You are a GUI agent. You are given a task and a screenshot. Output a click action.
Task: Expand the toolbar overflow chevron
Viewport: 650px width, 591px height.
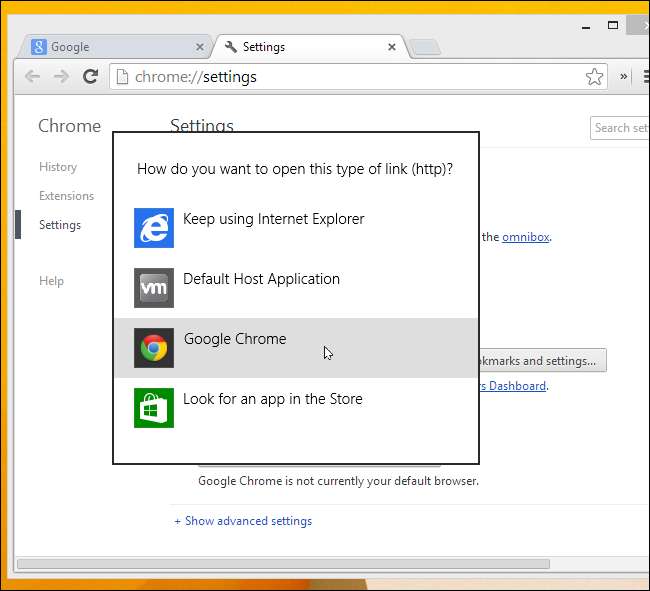pyautogui.click(x=624, y=77)
